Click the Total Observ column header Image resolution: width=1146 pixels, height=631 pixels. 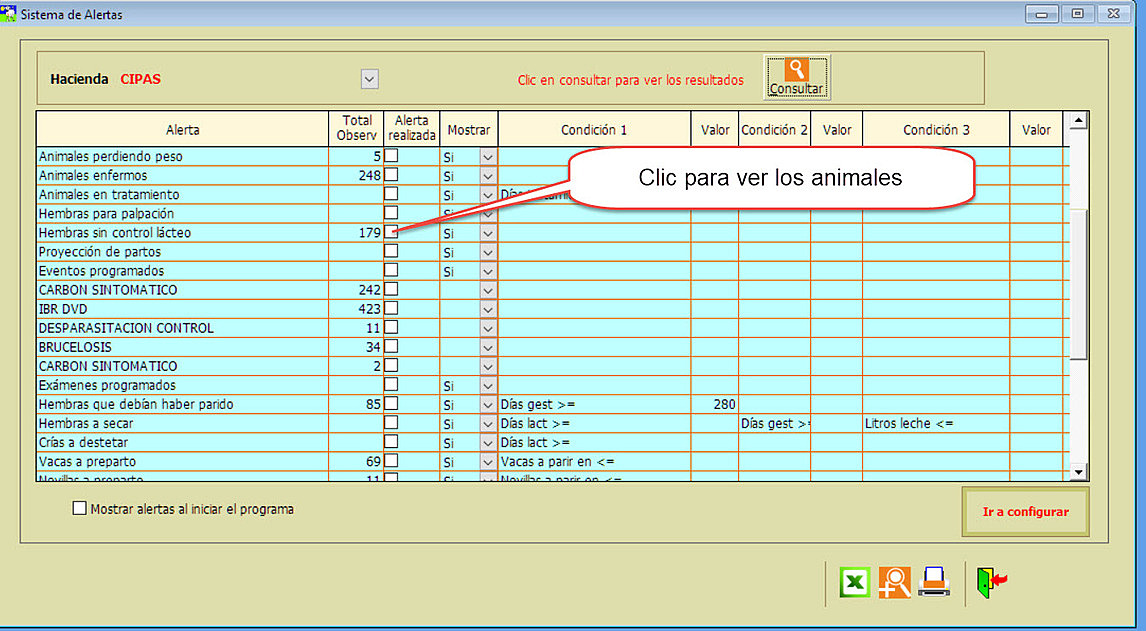357,128
